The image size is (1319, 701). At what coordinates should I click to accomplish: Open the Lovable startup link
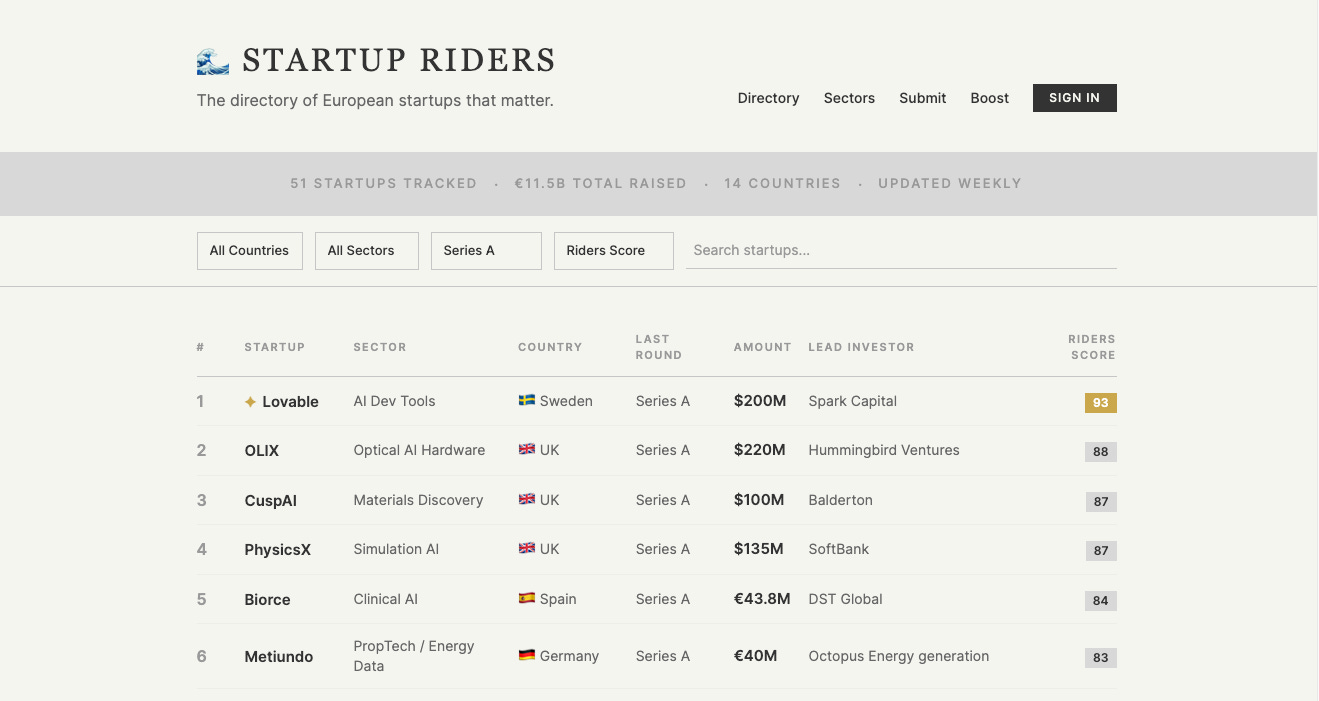pos(290,402)
